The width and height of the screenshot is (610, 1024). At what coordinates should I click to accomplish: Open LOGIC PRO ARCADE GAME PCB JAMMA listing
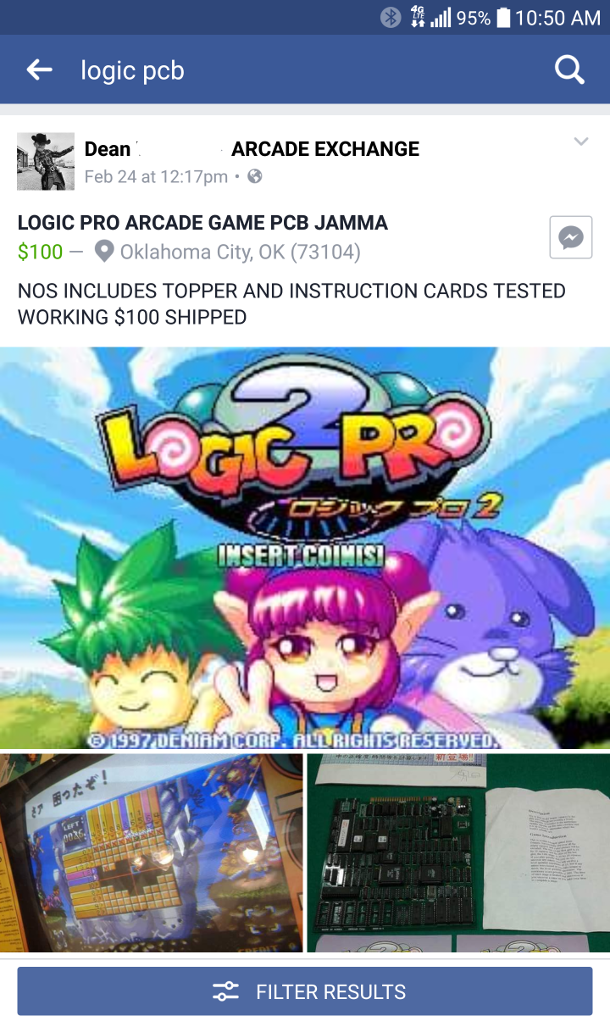(202, 223)
